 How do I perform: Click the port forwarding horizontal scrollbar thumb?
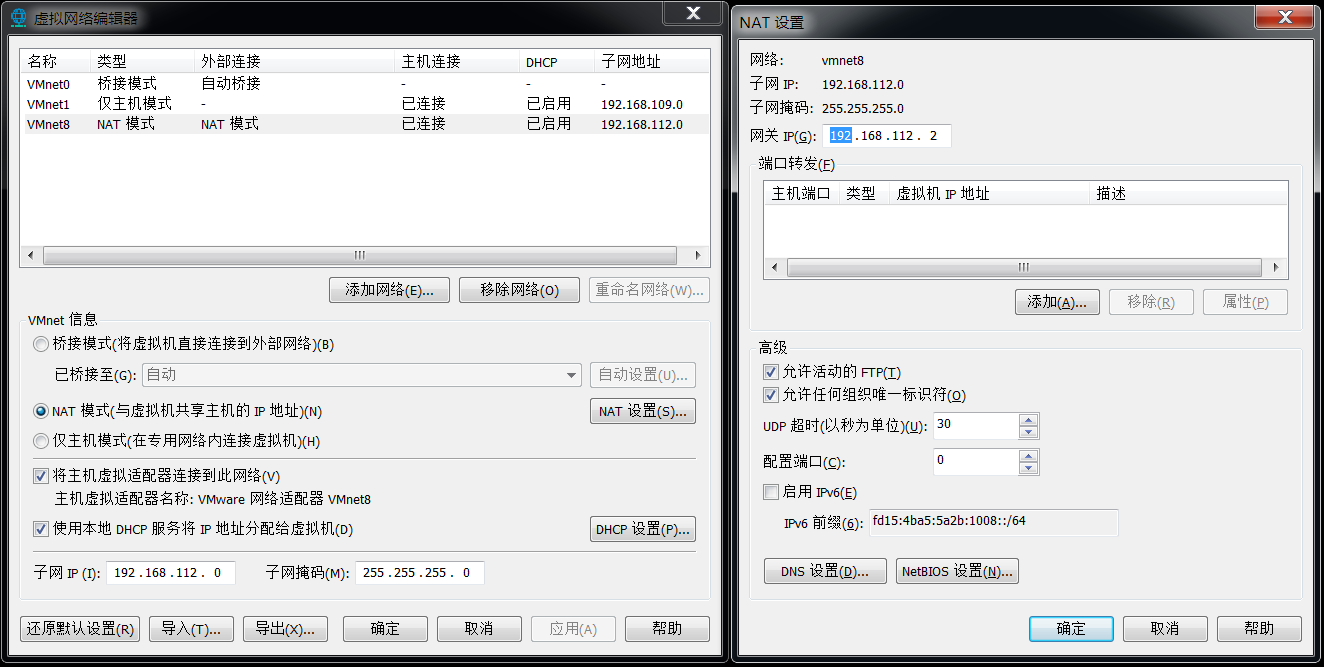[1023, 268]
